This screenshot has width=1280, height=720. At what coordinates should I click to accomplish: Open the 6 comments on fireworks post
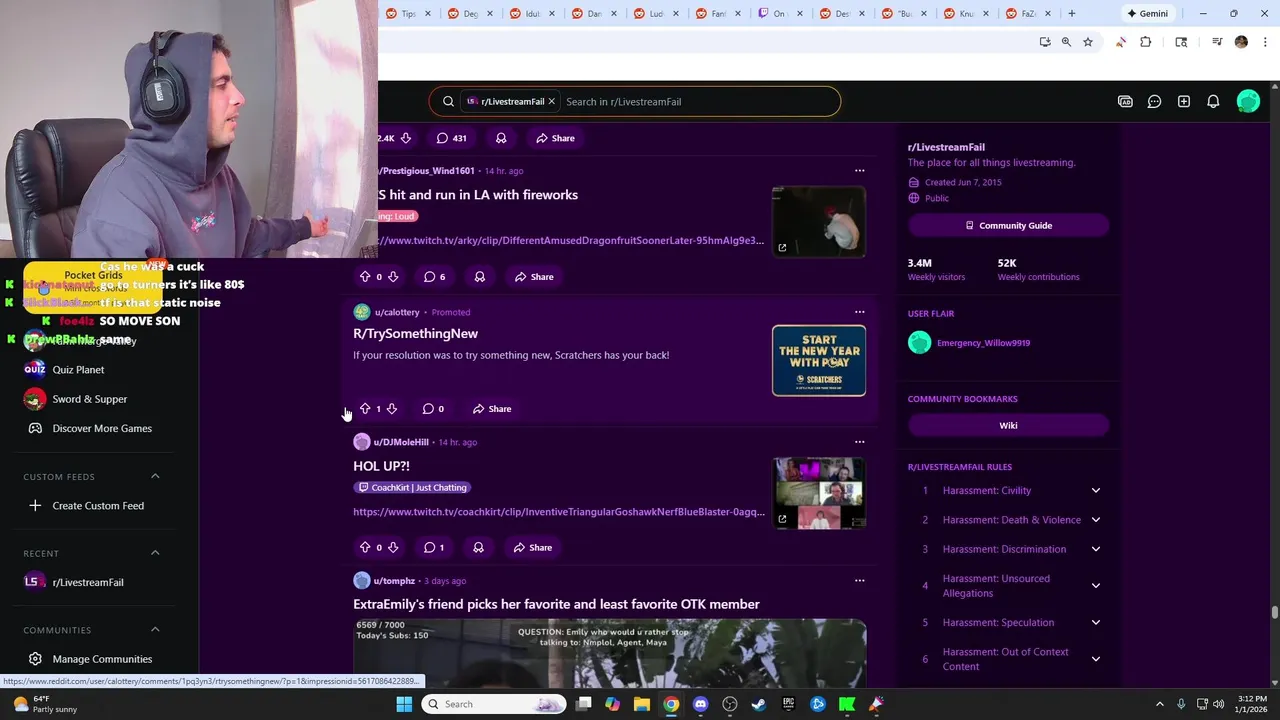434,276
